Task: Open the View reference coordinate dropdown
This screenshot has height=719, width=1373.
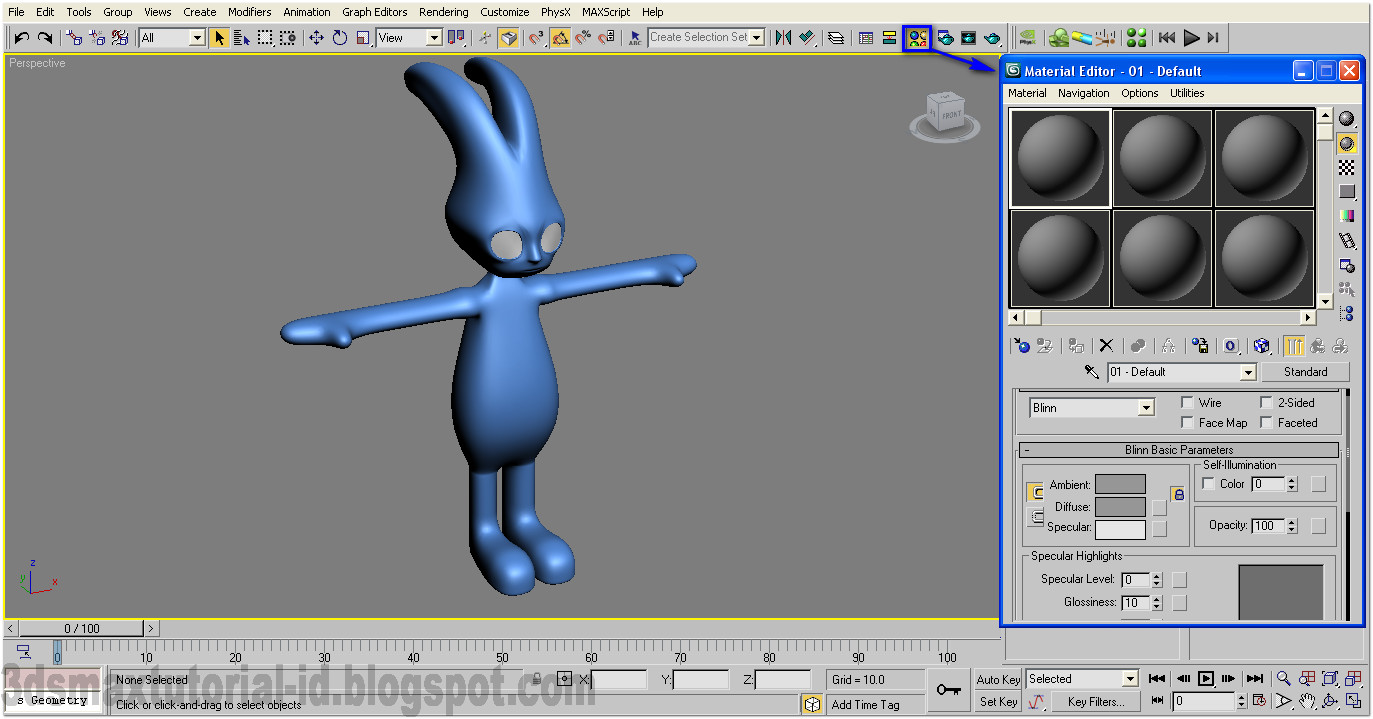Action: tap(434, 38)
